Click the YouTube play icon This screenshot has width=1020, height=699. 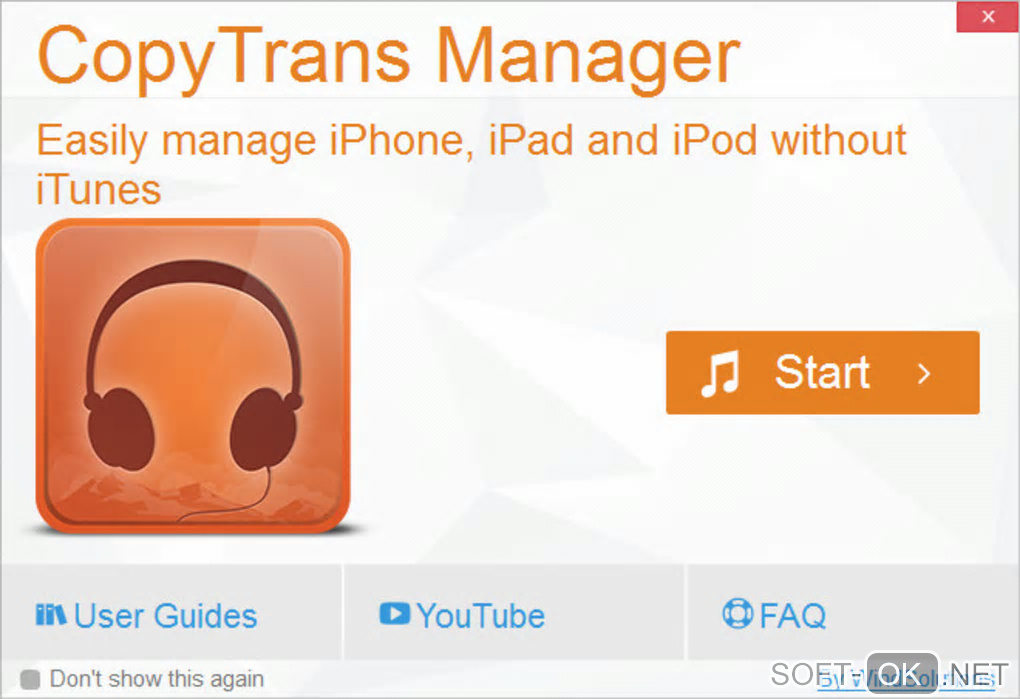pos(395,613)
